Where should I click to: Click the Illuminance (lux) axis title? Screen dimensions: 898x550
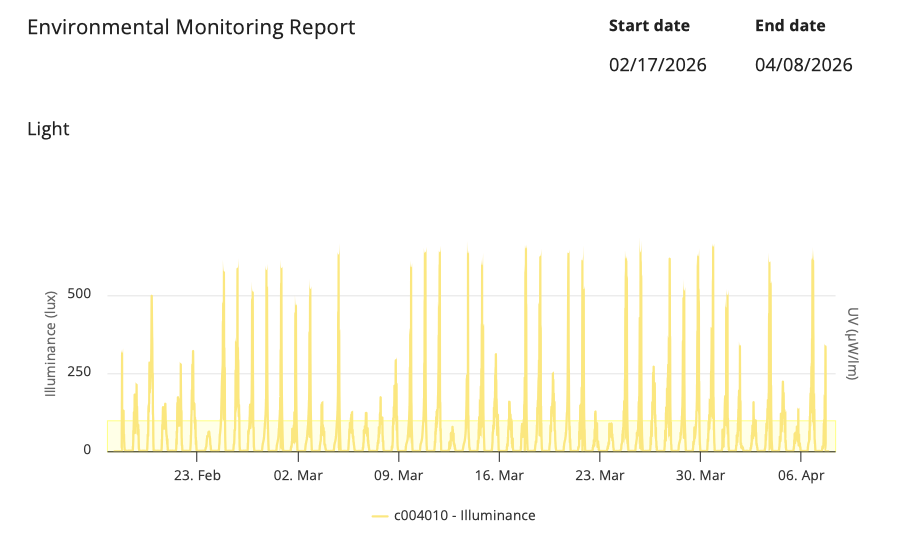[51, 344]
